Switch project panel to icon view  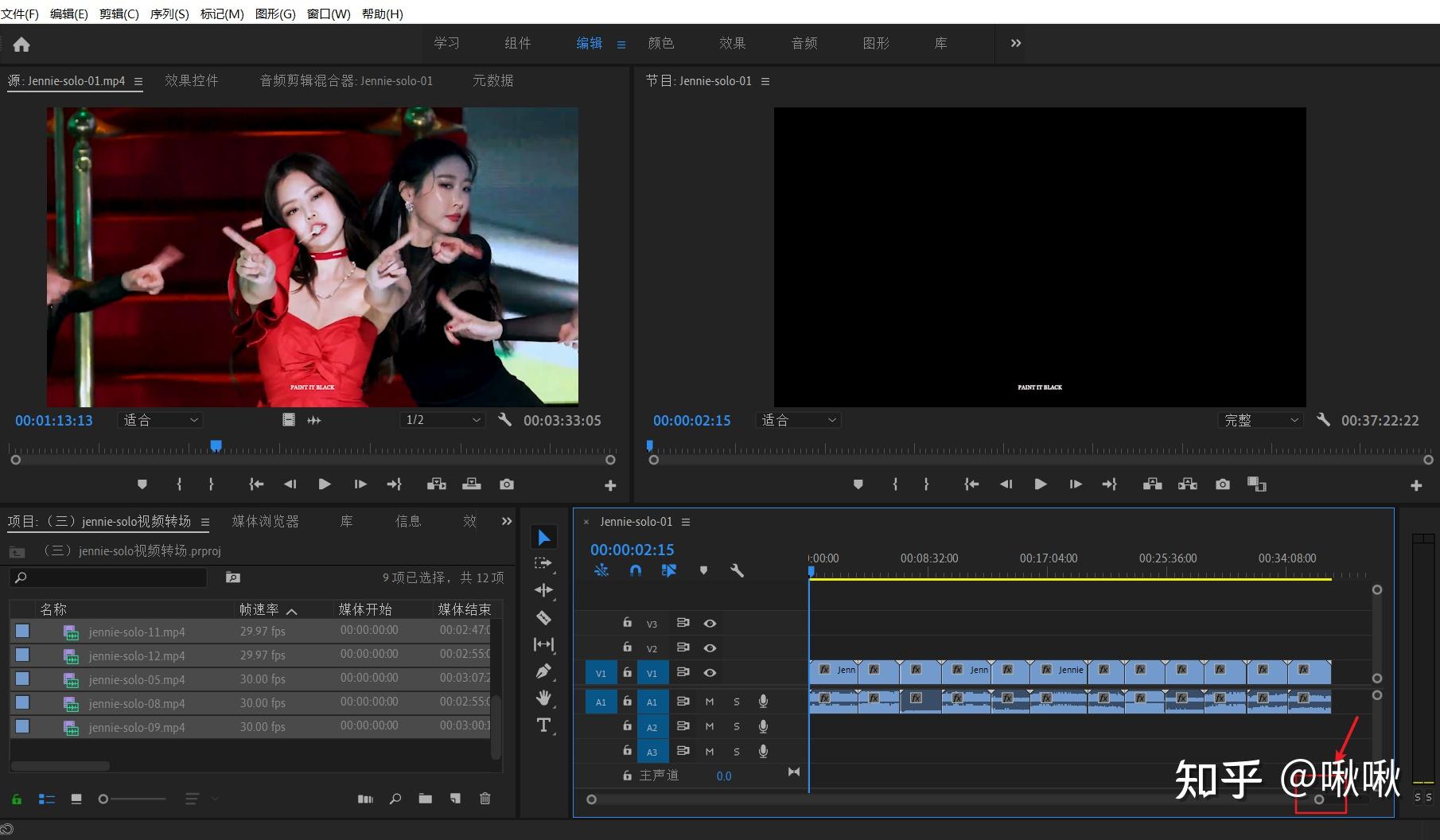click(x=76, y=799)
